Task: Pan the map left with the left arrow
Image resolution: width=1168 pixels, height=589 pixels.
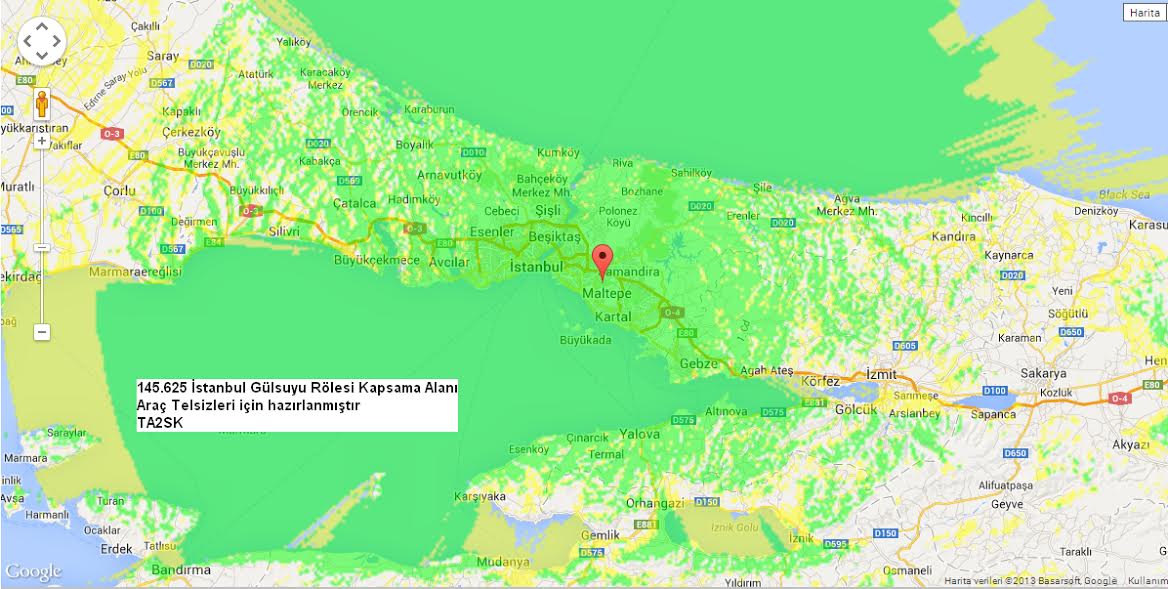Action: coord(28,41)
